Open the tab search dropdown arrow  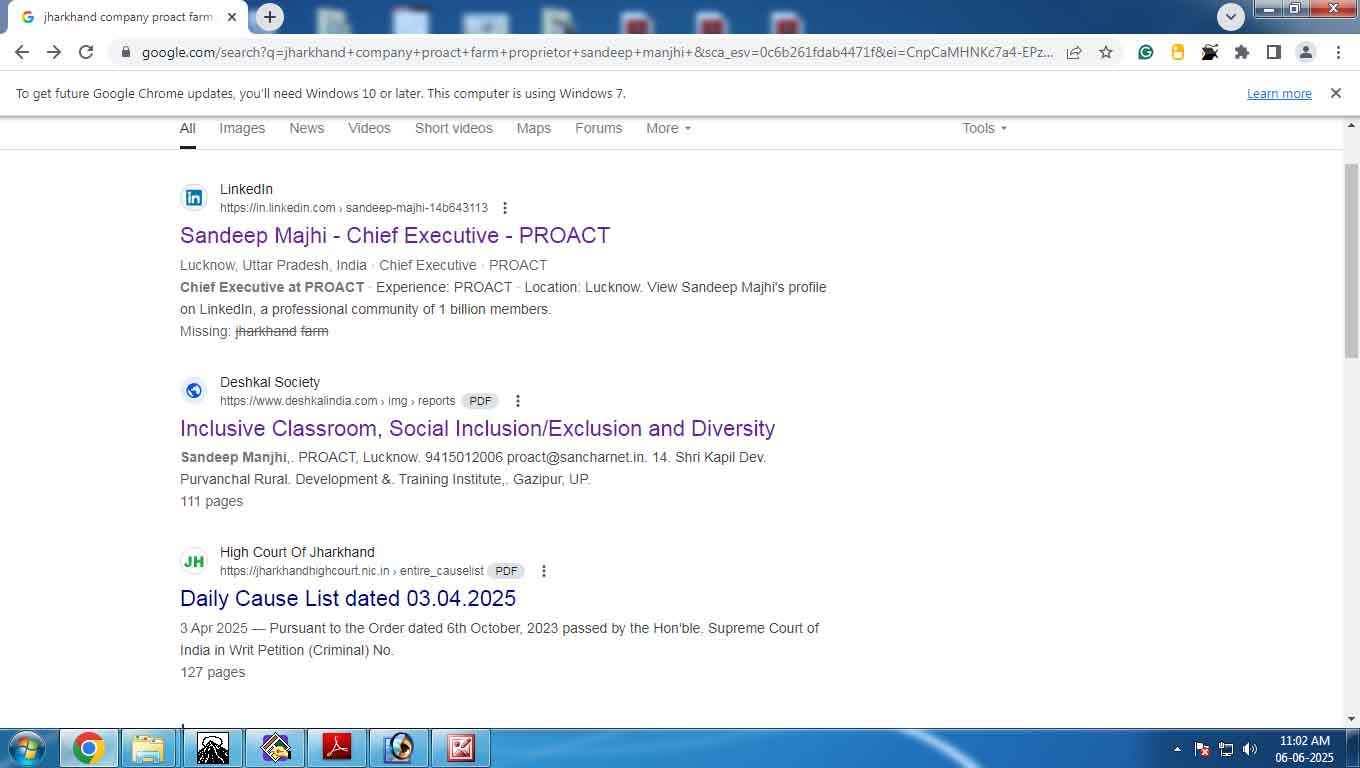pyautogui.click(x=1231, y=16)
